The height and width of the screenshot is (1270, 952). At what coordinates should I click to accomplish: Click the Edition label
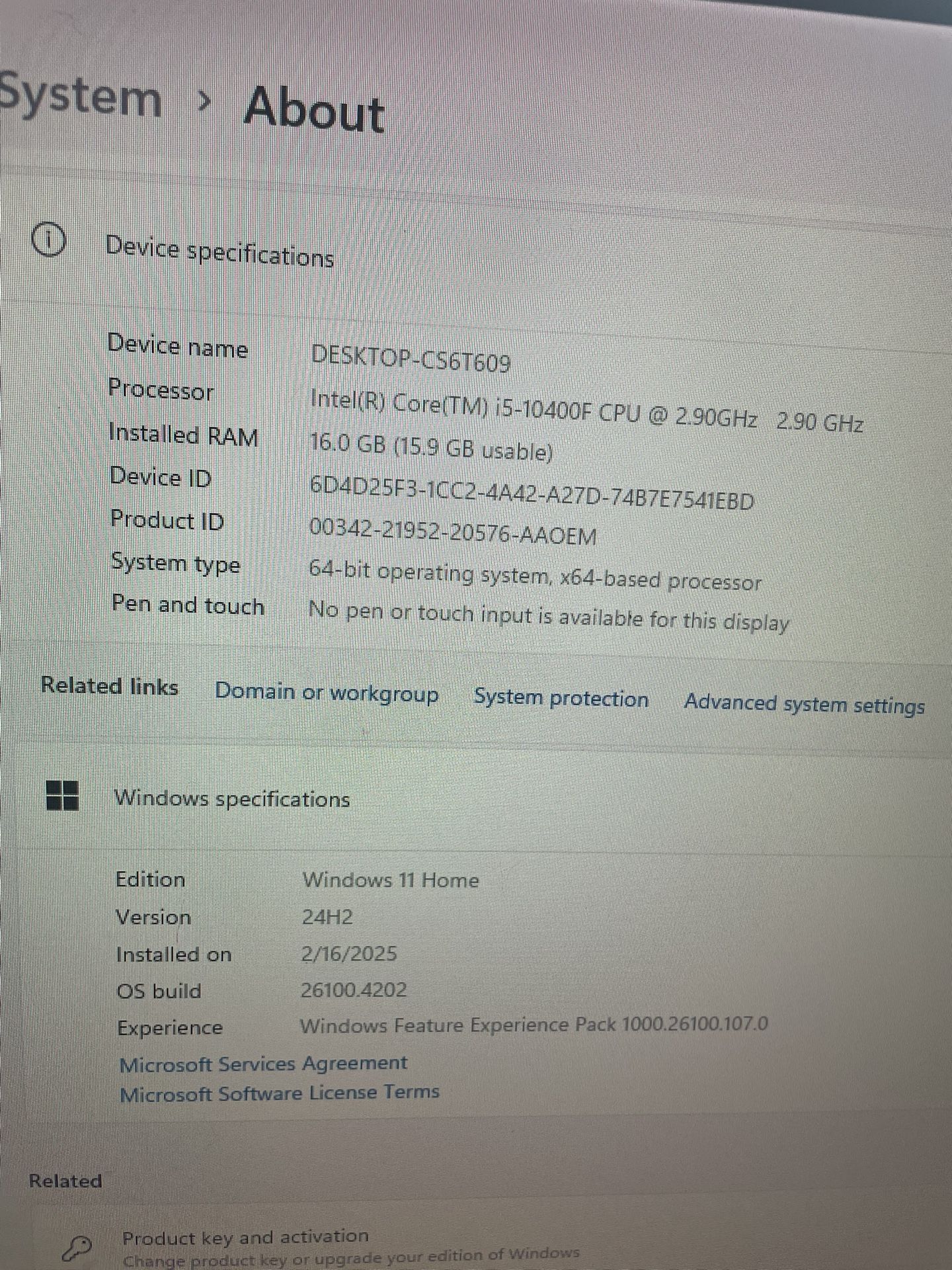point(150,879)
